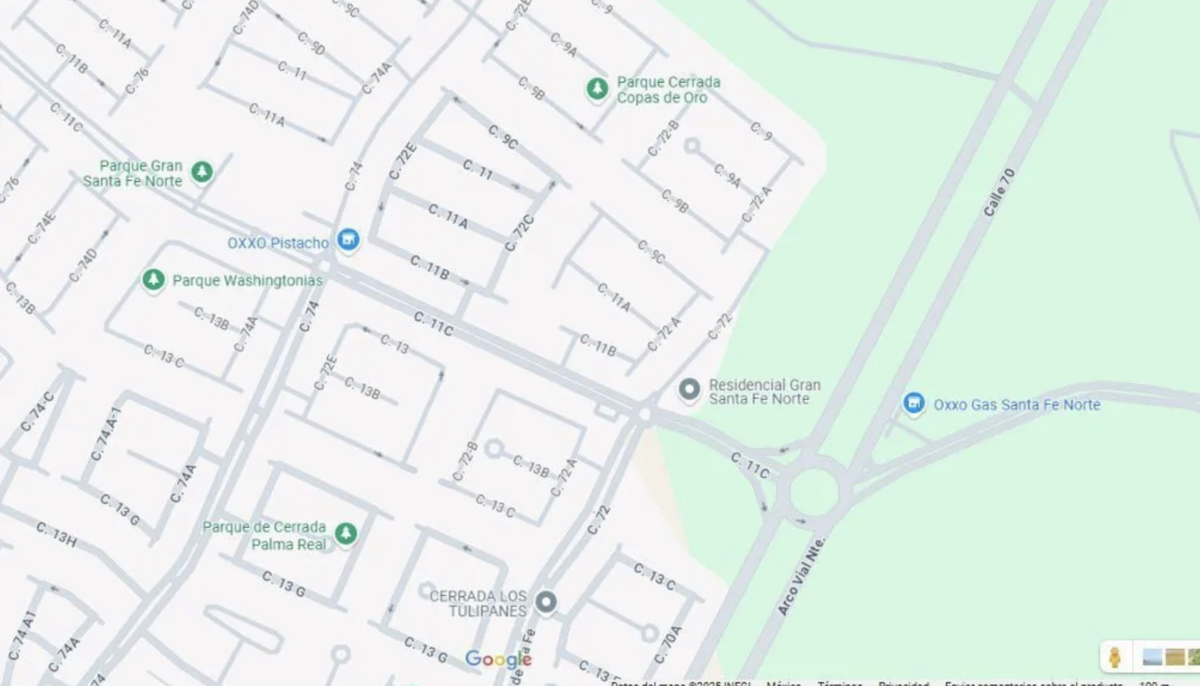The width and height of the screenshot is (1200, 686).
Task: Click the Residencial Gran Santa Fe Norte label
Action: point(765,391)
